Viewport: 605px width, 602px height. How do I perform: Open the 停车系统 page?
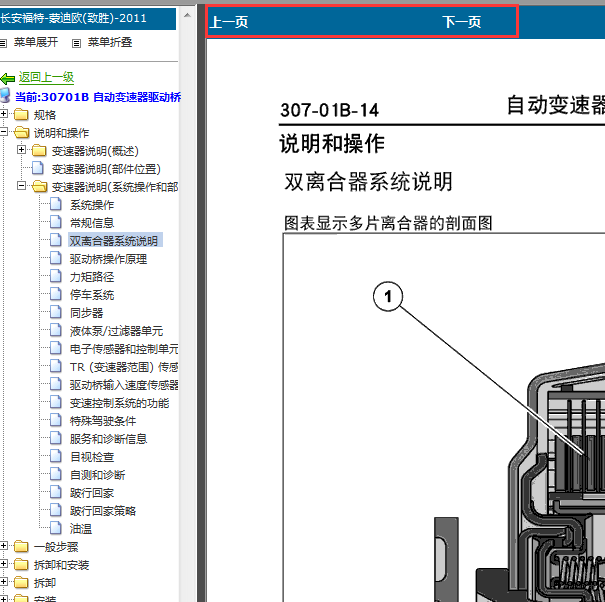pyautogui.click(x=92, y=295)
